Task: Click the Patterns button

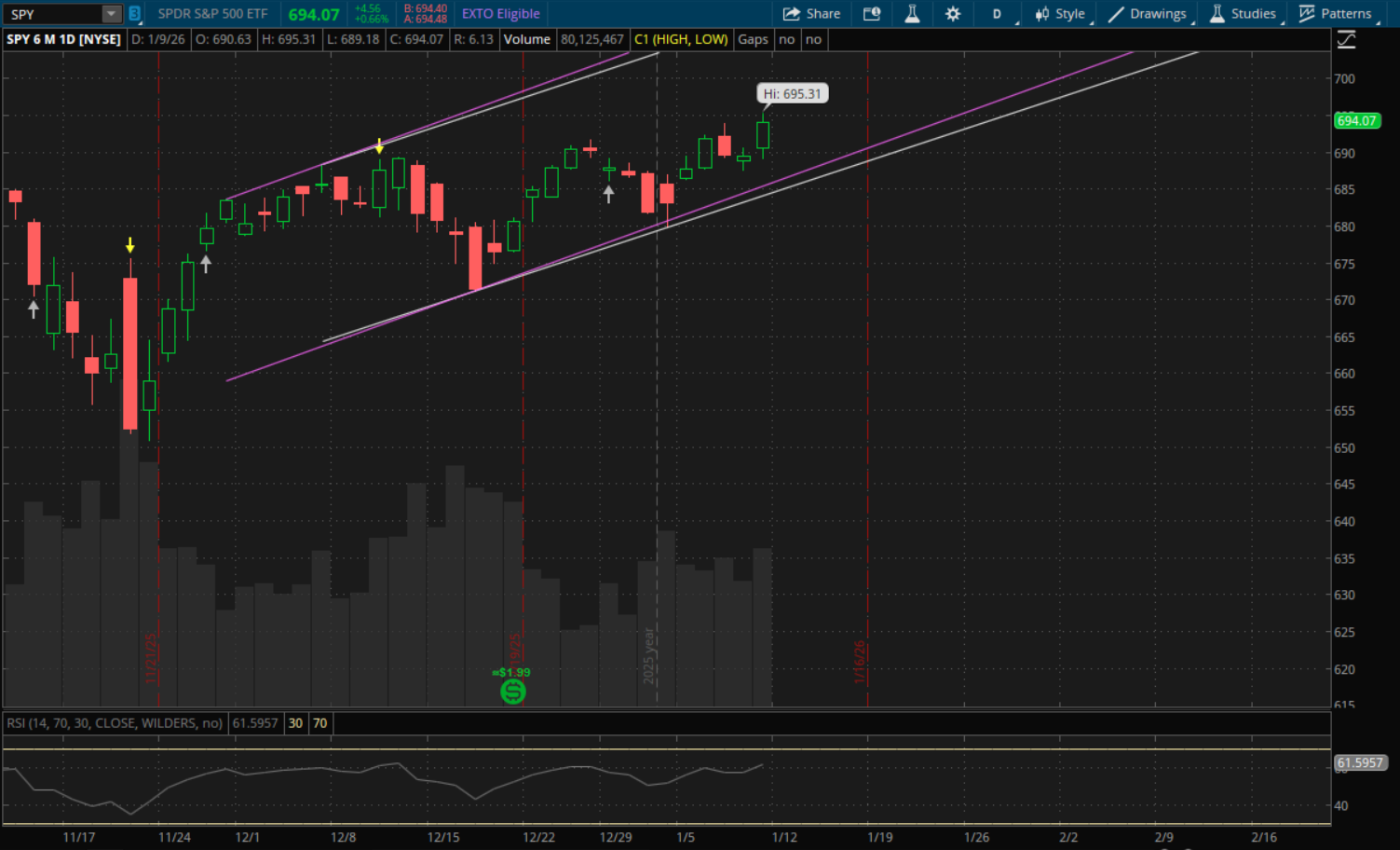Action: pos(1336,14)
